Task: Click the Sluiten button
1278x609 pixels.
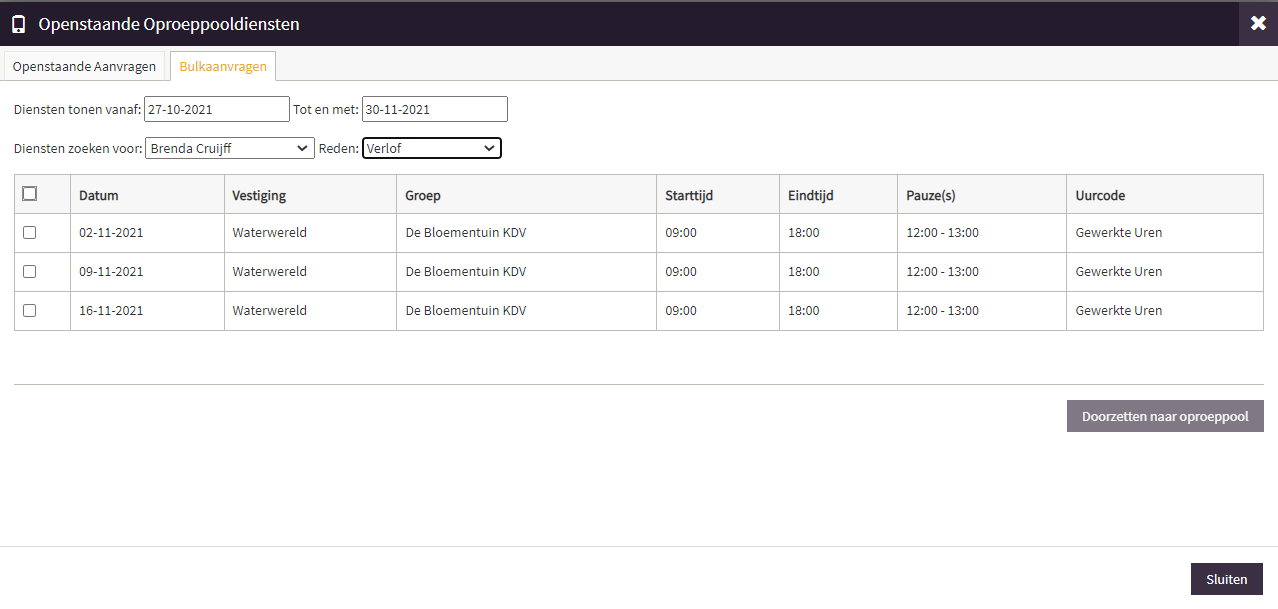Action: point(1227,579)
